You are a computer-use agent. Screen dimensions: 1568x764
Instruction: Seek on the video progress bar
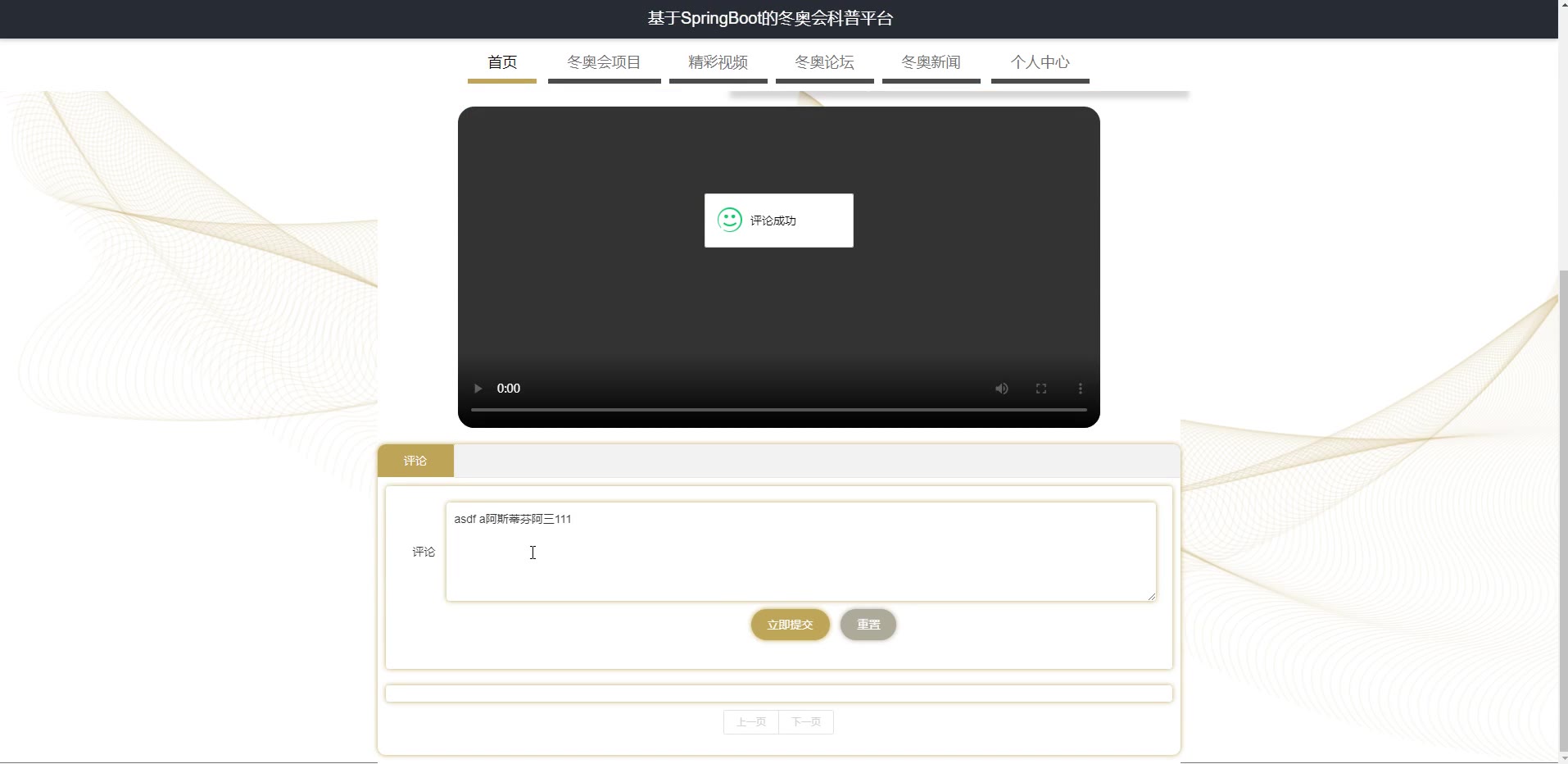coord(778,409)
